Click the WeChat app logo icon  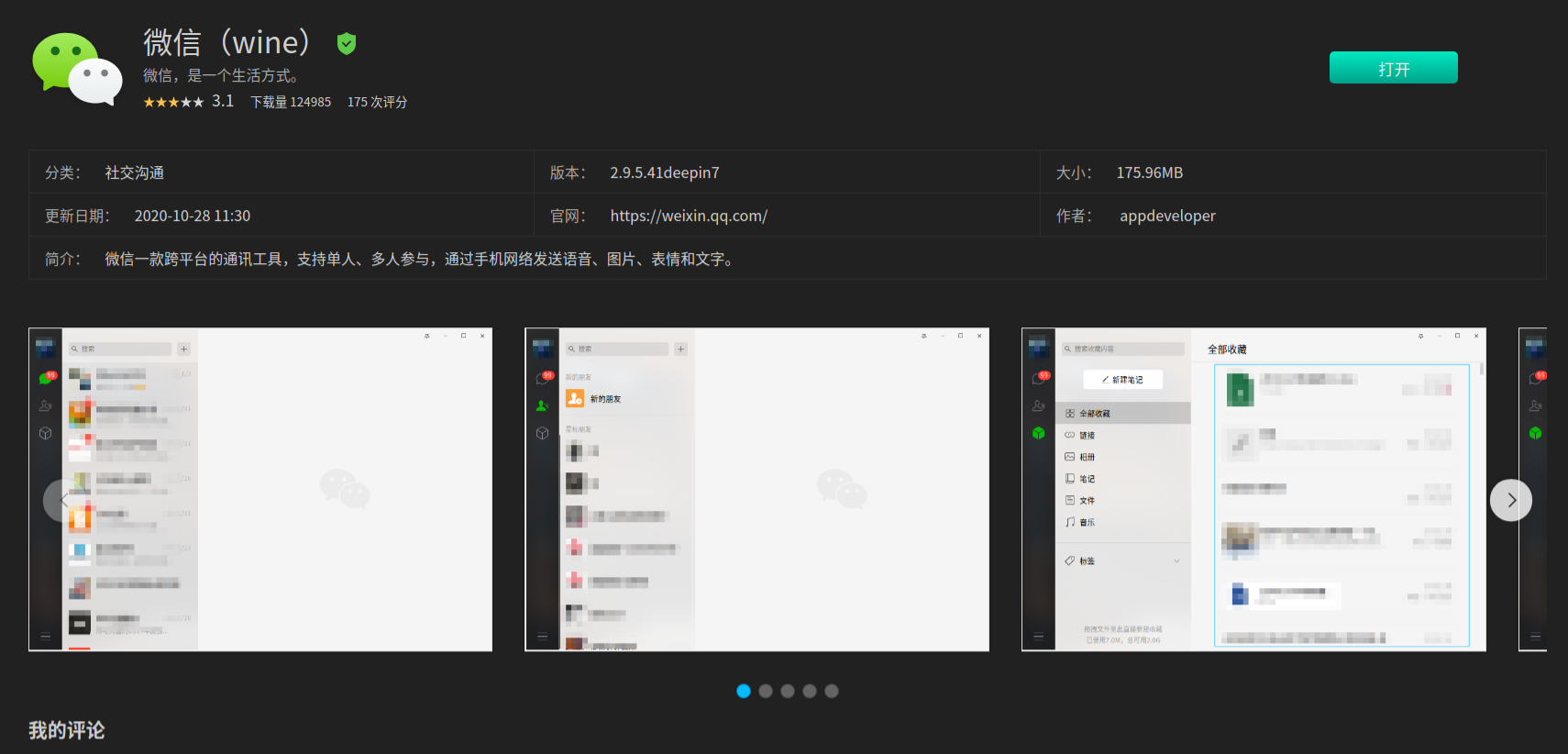click(77, 70)
